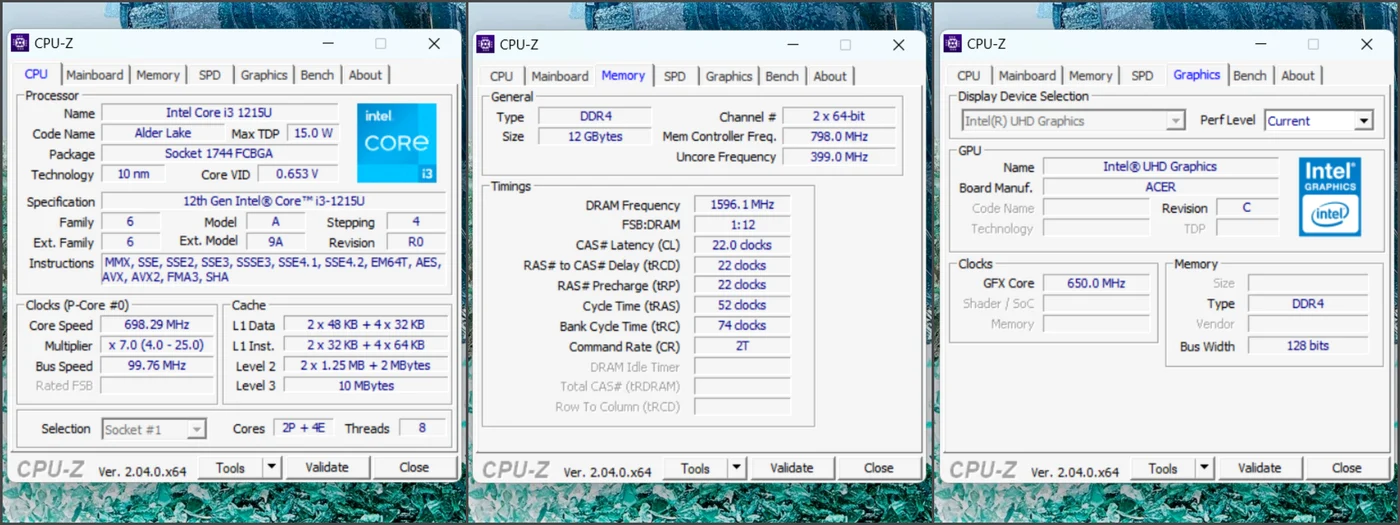Click the Close button in the CPU window footer
Image resolution: width=1400 pixels, height=525 pixels.
point(414,467)
